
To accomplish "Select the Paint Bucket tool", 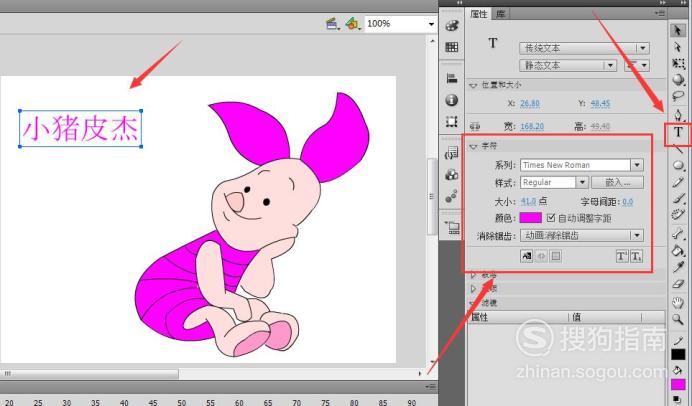I will tap(678, 251).
